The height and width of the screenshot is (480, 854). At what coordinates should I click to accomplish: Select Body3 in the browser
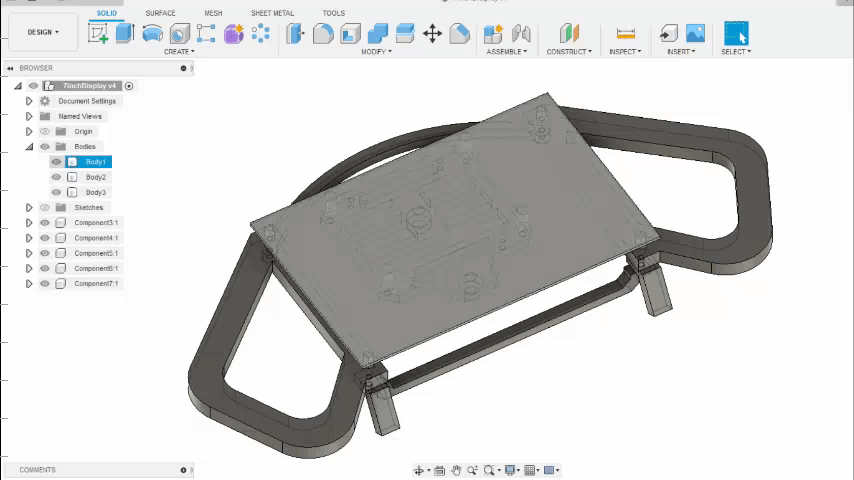[95, 192]
